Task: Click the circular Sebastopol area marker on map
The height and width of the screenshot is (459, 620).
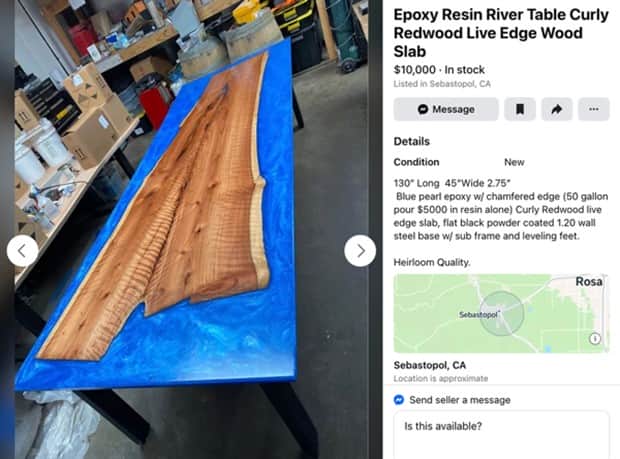Action: tap(502, 314)
